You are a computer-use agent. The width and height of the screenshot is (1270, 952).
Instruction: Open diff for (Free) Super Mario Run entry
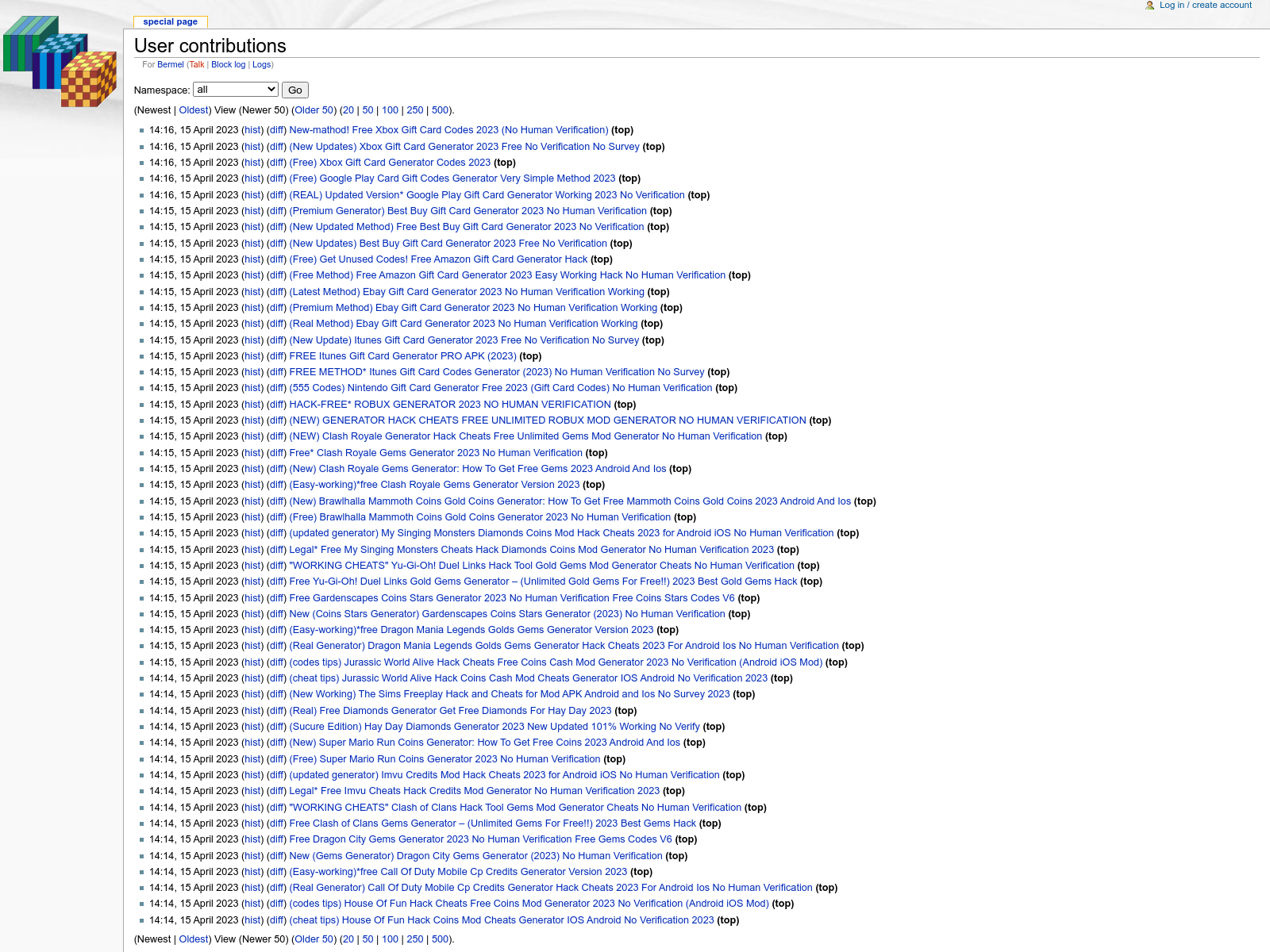pyautogui.click(x=277, y=759)
